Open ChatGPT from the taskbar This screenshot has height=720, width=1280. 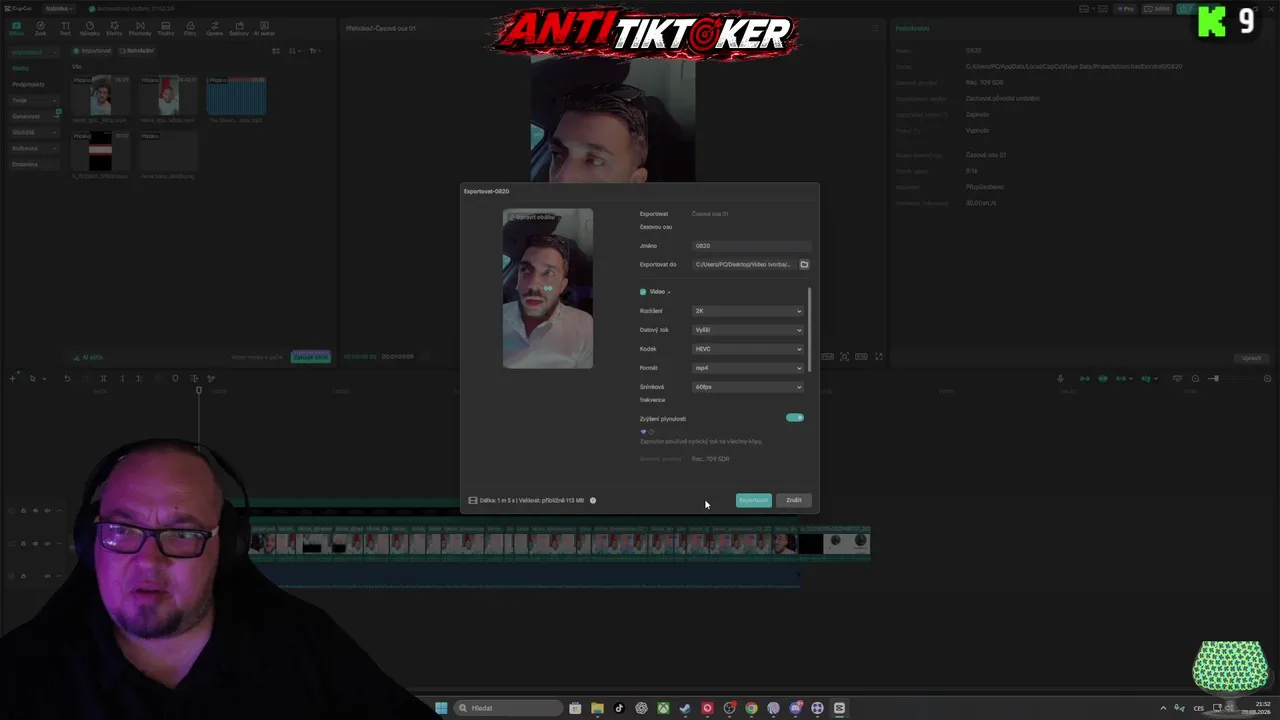click(641, 708)
